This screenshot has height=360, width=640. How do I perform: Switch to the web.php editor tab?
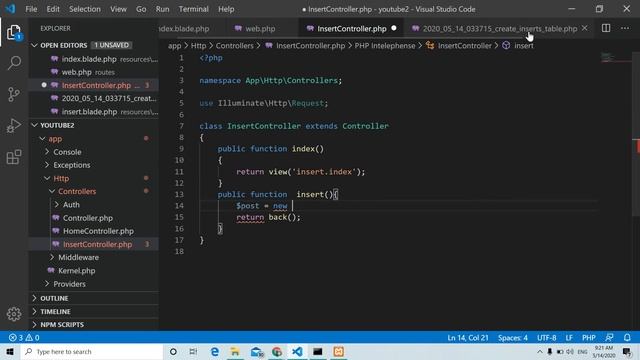point(260,28)
